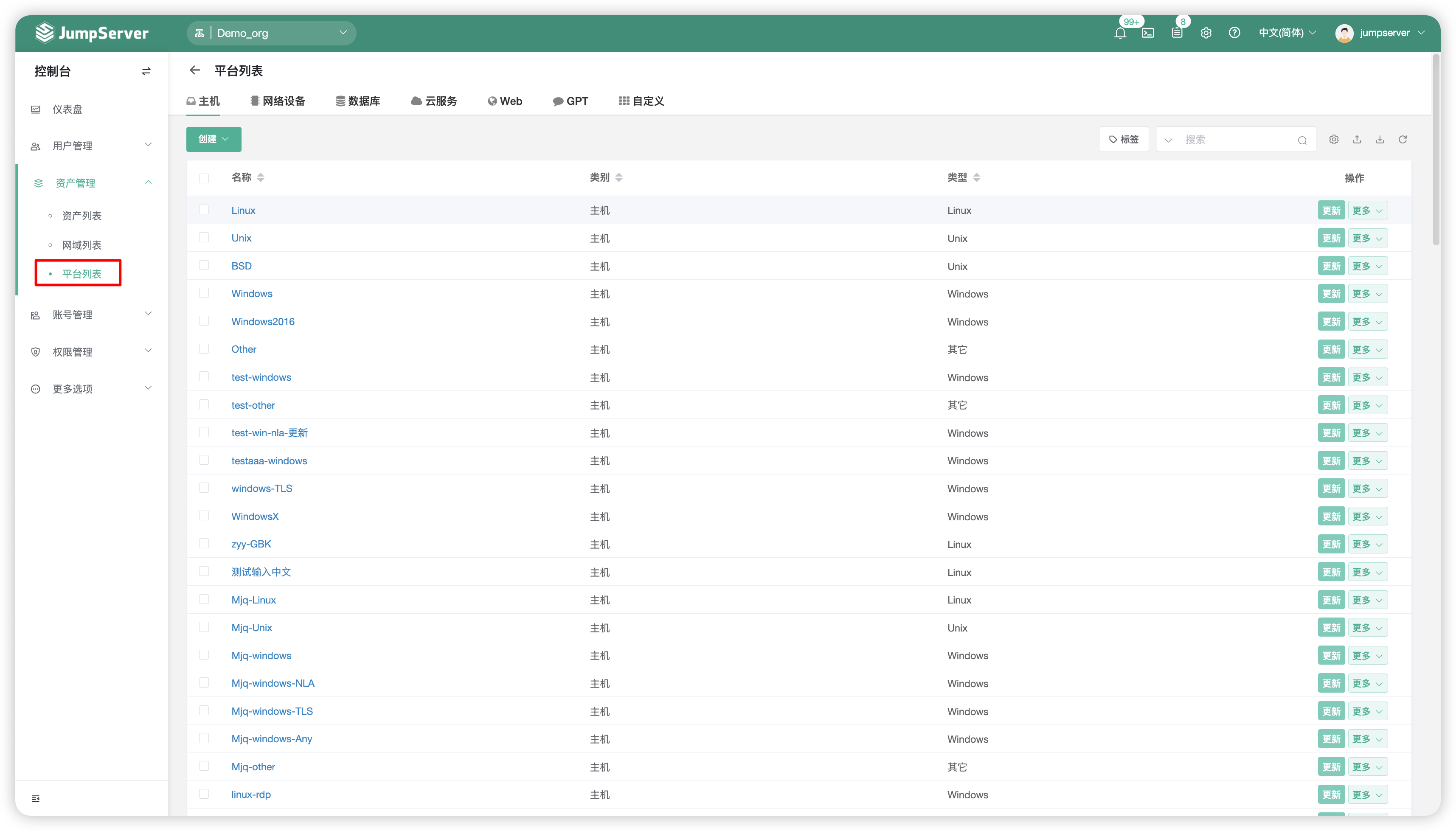Viewport: 1456px width, 831px height.
Task: Check the zyy-GBK row checkbox
Action: (204, 544)
